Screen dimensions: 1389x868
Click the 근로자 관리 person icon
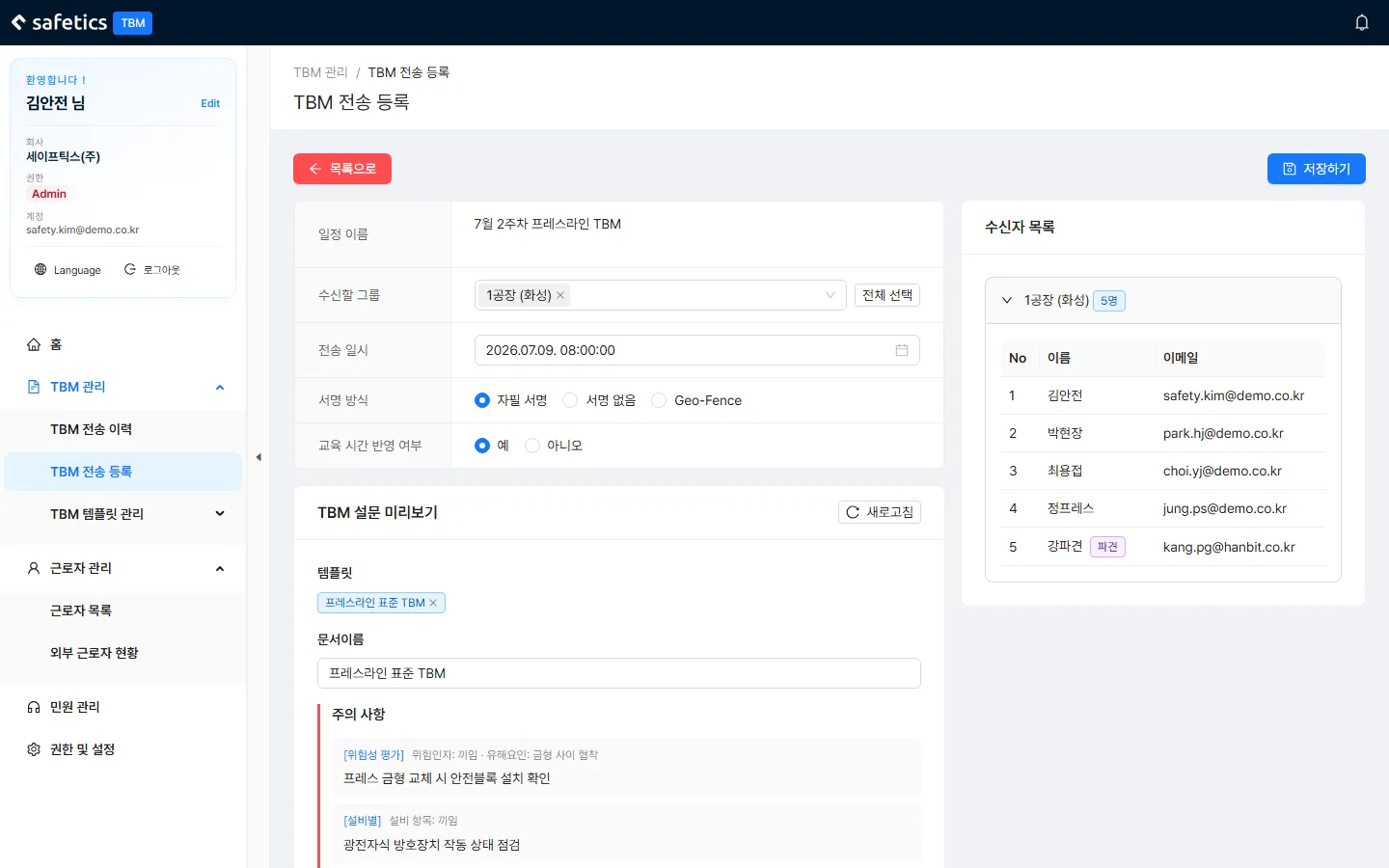point(34,568)
